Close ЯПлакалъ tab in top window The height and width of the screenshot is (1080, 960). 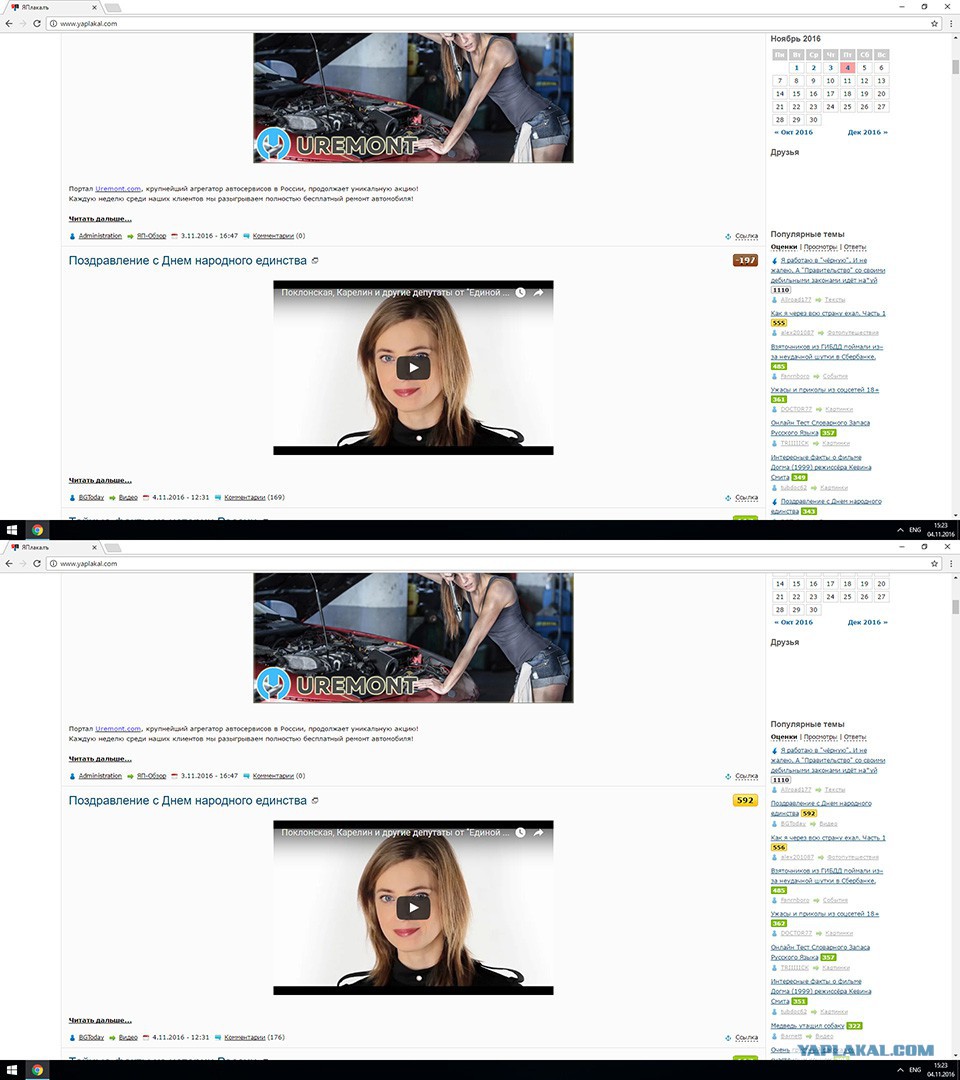coord(94,7)
